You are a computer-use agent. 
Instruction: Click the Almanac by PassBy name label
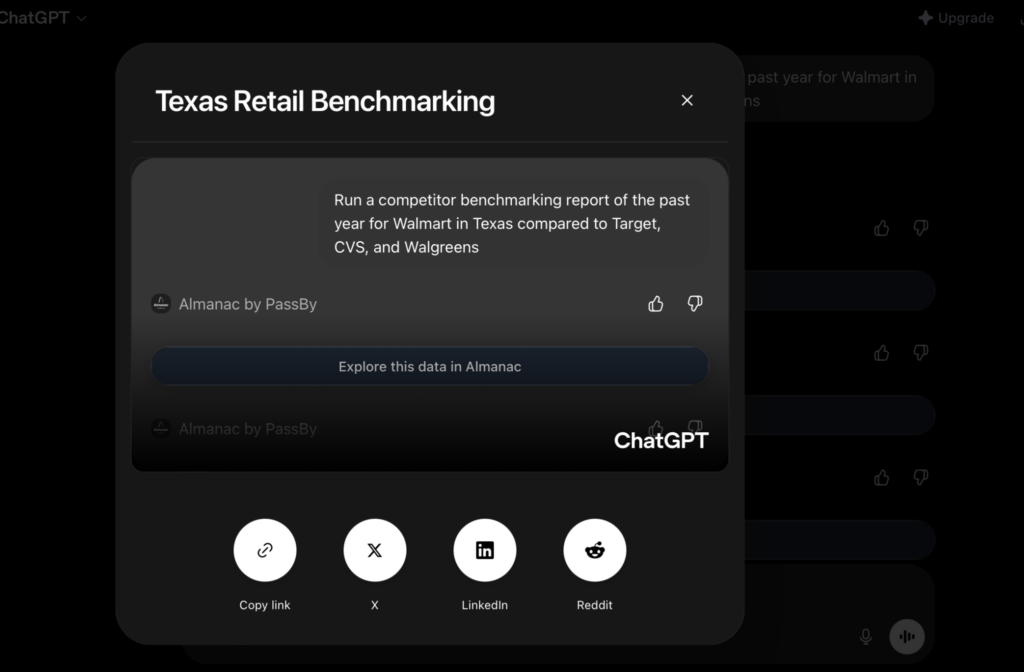click(x=248, y=304)
